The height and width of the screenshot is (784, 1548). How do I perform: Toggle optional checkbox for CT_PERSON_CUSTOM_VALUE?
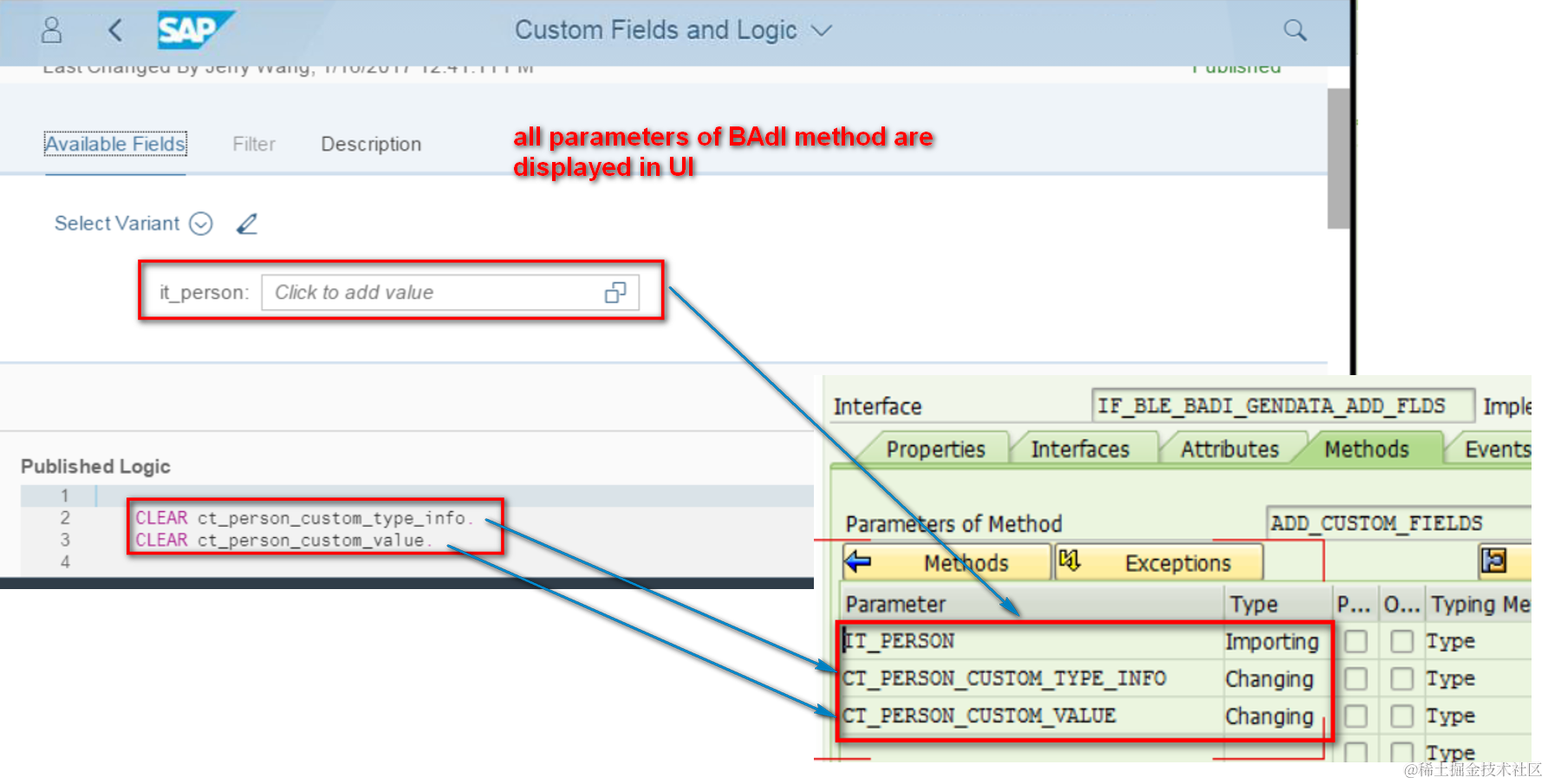[x=1402, y=716]
